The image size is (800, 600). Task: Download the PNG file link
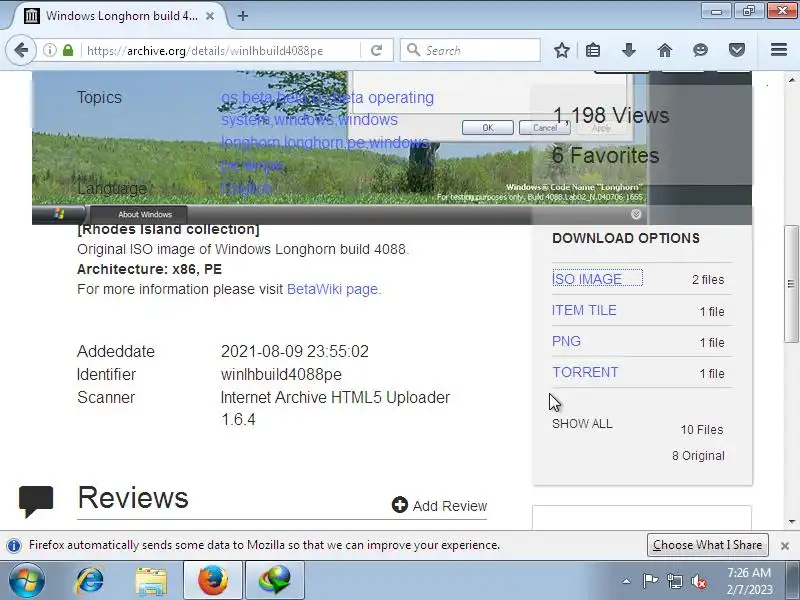click(x=566, y=341)
